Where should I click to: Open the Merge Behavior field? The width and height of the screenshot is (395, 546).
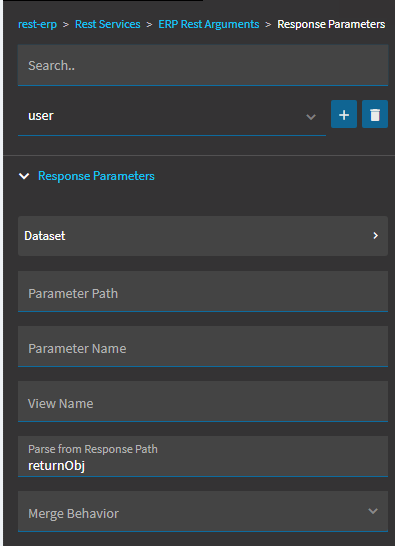coord(203,512)
